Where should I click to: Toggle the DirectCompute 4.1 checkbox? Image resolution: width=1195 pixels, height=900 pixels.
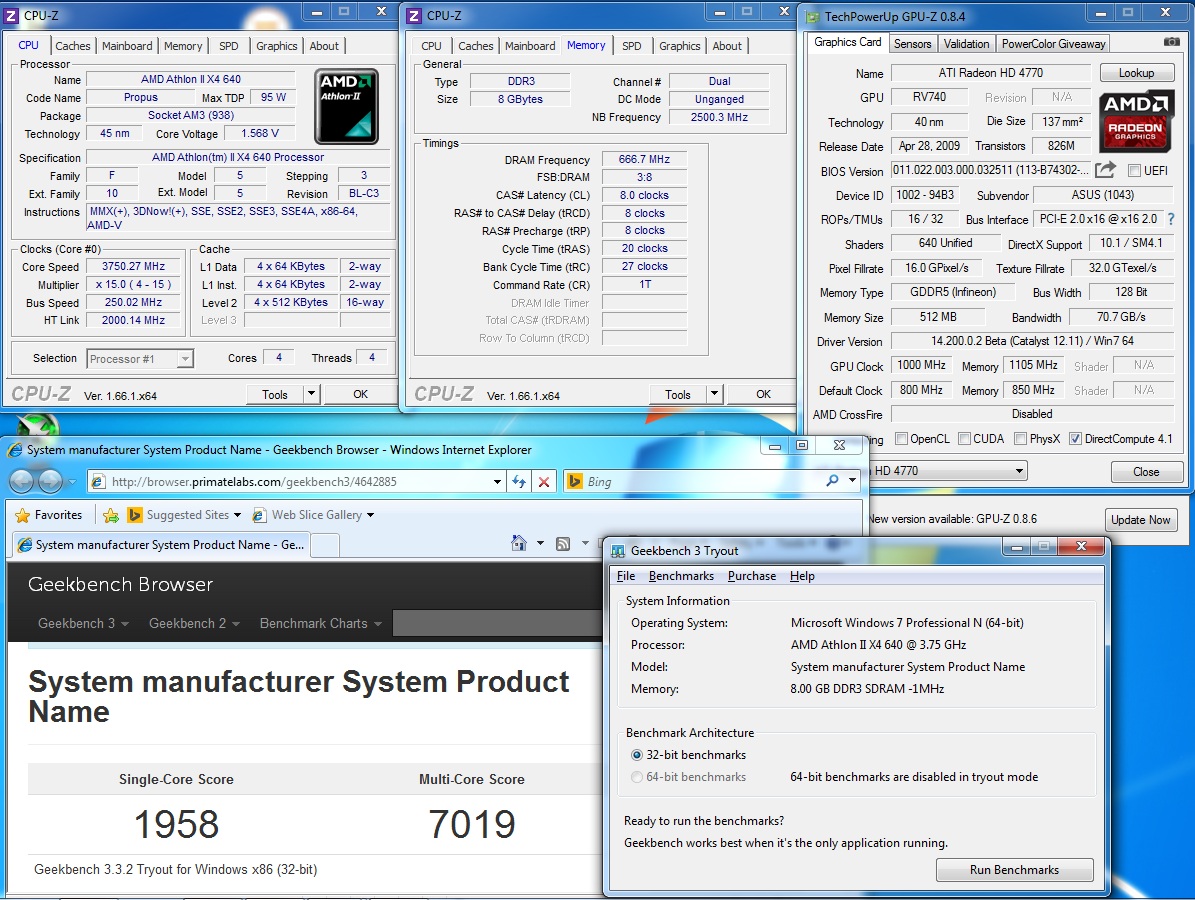(1075, 438)
